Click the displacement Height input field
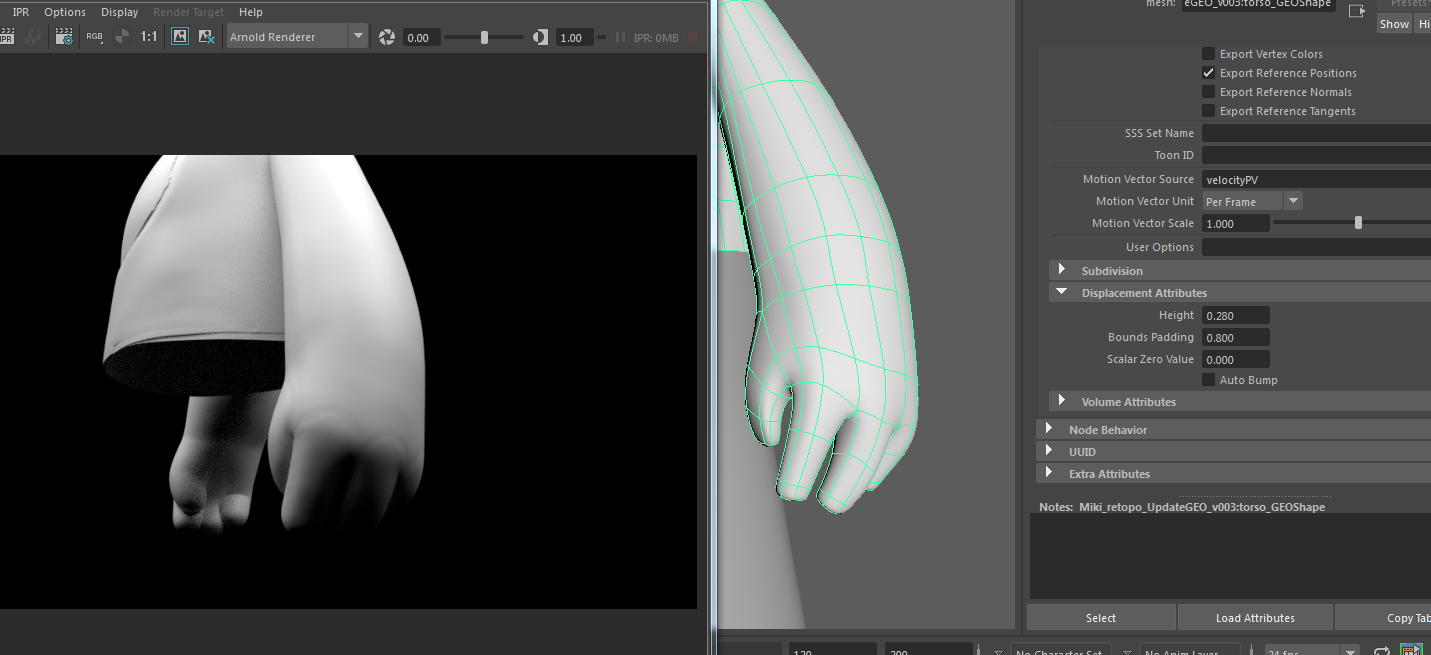Screen dimensions: 1431x655 (1235, 315)
